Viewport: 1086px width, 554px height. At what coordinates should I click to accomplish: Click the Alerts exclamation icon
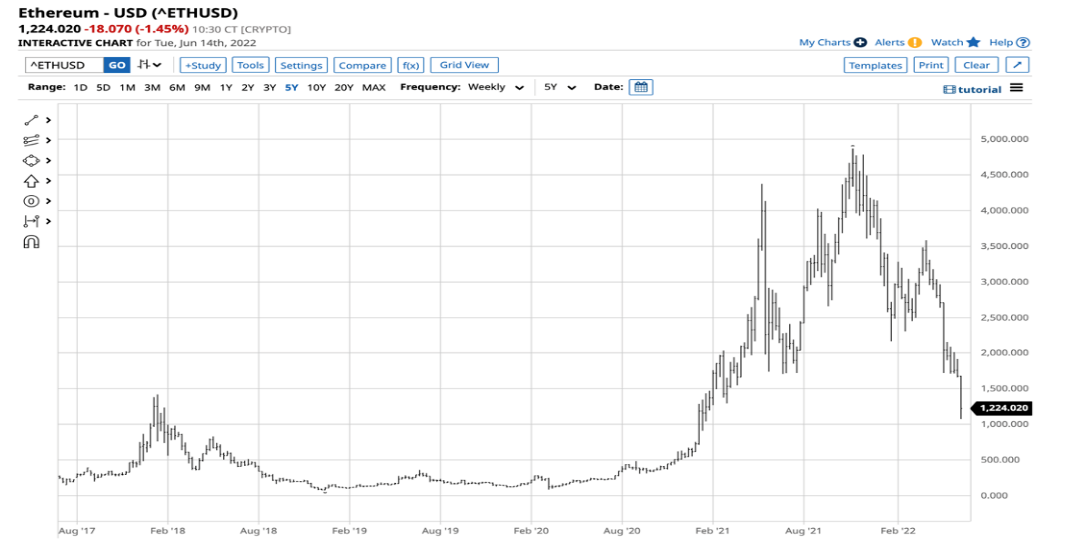pyautogui.click(x=915, y=42)
